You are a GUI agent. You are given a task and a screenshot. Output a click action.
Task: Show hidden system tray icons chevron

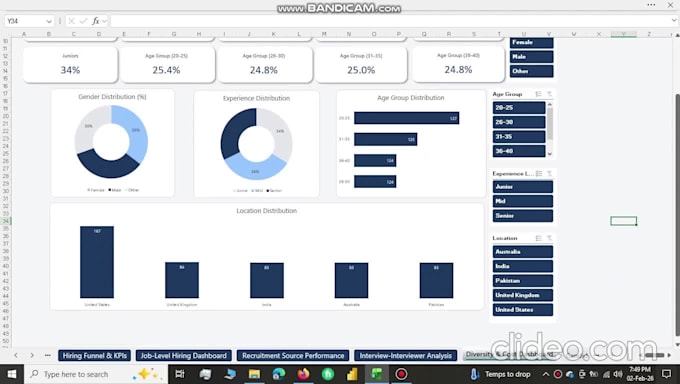(x=546, y=374)
